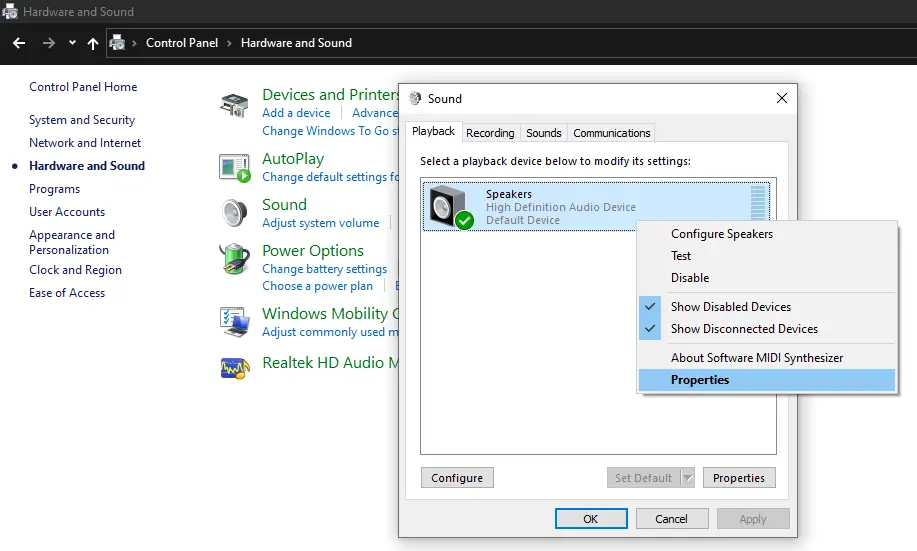Open Network and Internet link
Image resolution: width=917 pixels, height=551 pixels.
[85, 143]
